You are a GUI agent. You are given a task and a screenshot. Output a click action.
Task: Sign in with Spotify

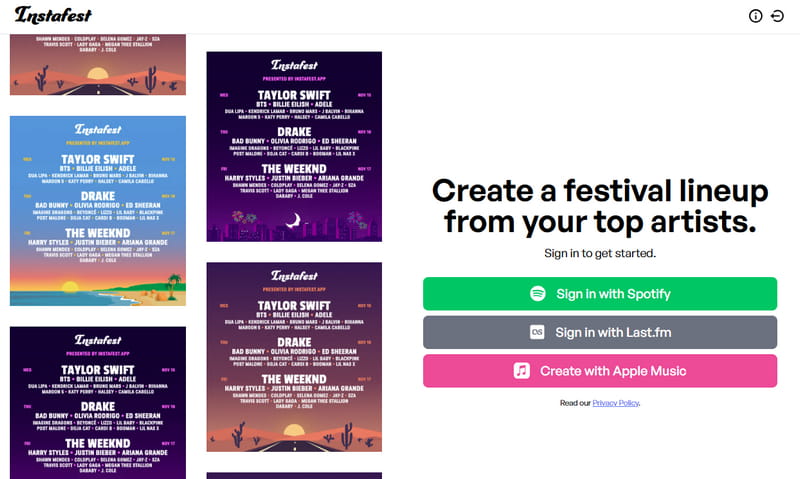[x=599, y=294]
